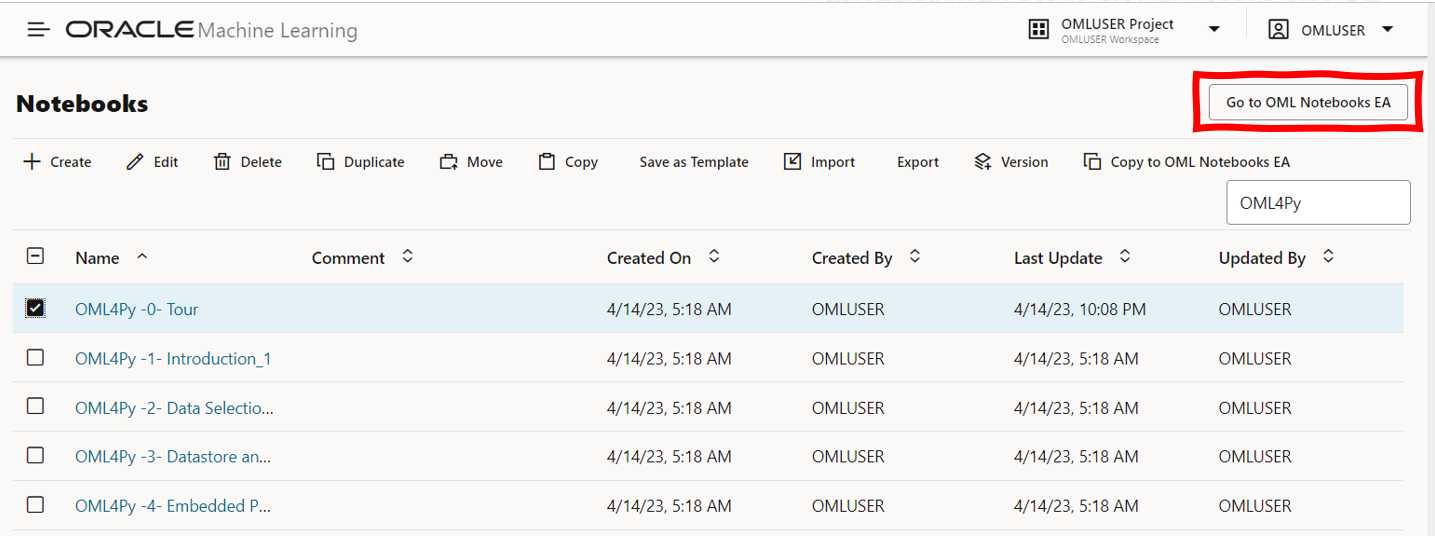This screenshot has width=1435, height=538.
Task: Click Export in the toolbar
Action: tap(917, 162)
